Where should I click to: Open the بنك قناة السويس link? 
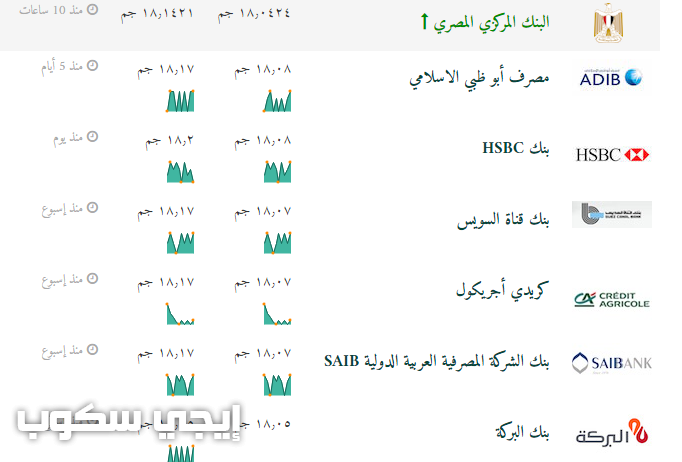point(503,220)
